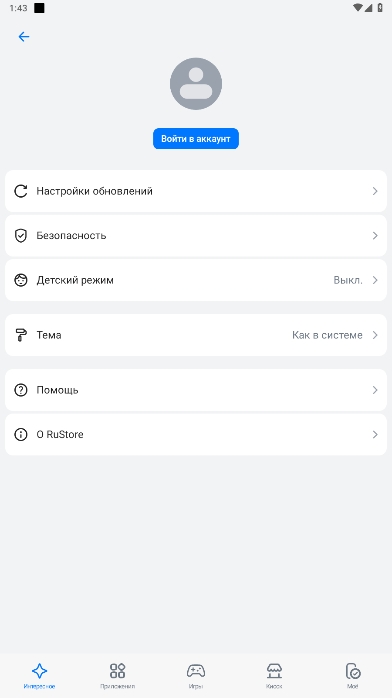Viewport: 392px width, 698px height.
Task: Open the О RuStore row chevron
Action: tap(375, 434)
